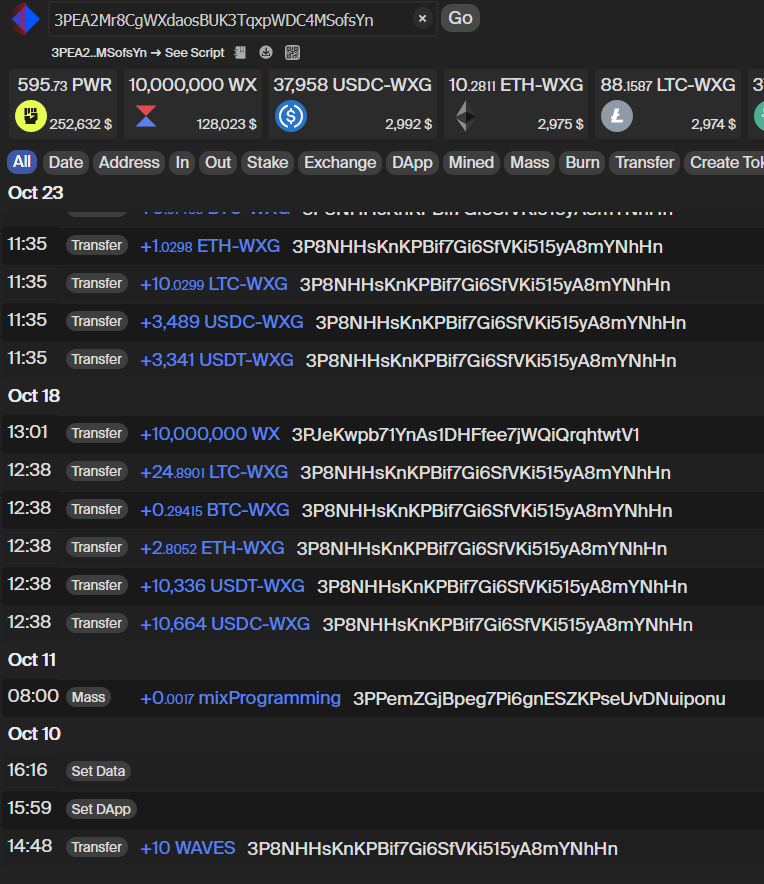Copy the address using the clipboard icon
The image size is (764, 884).
[x=240, y=52]
